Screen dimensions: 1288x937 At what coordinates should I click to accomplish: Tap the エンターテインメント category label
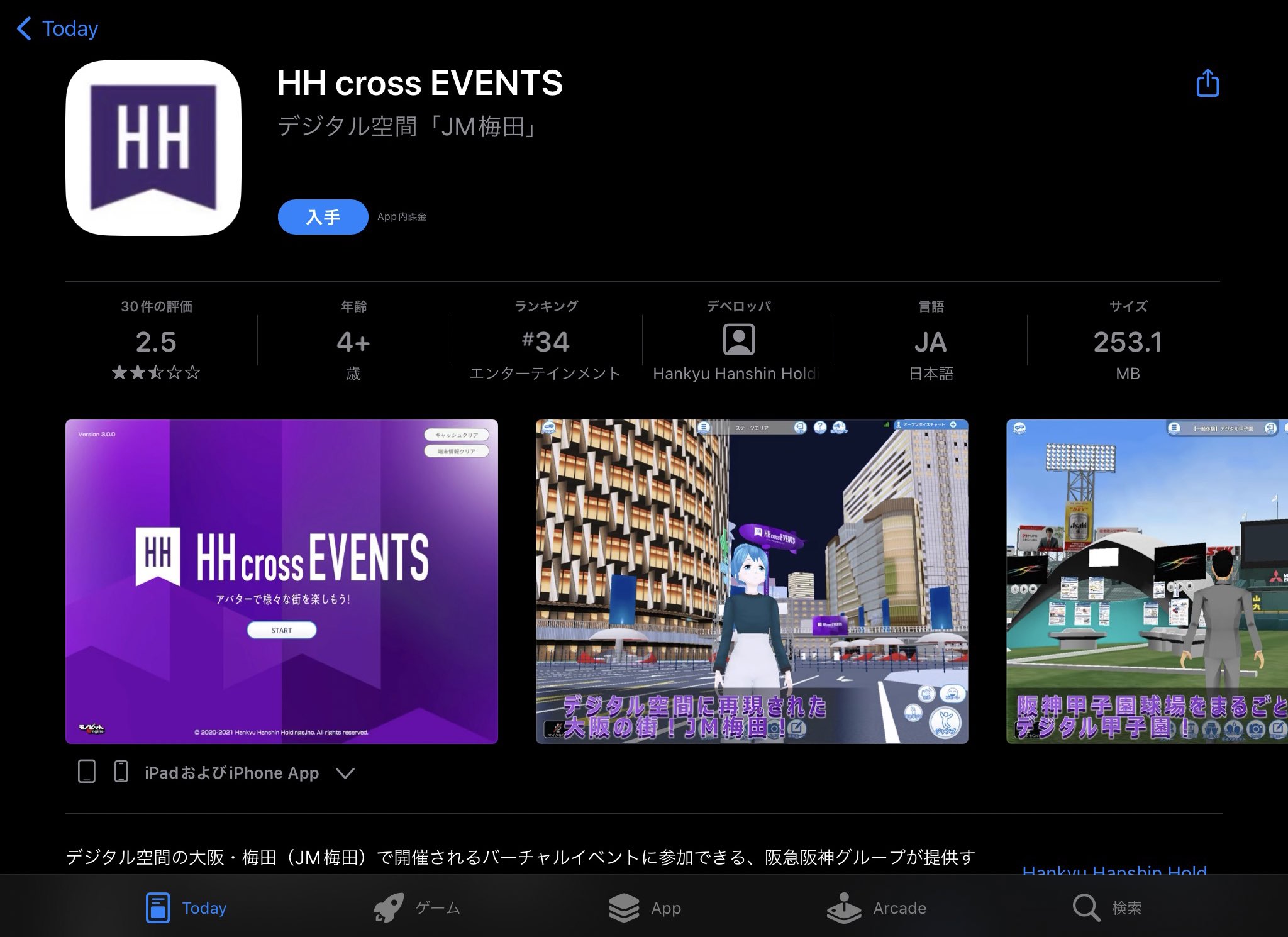point(545,374)
